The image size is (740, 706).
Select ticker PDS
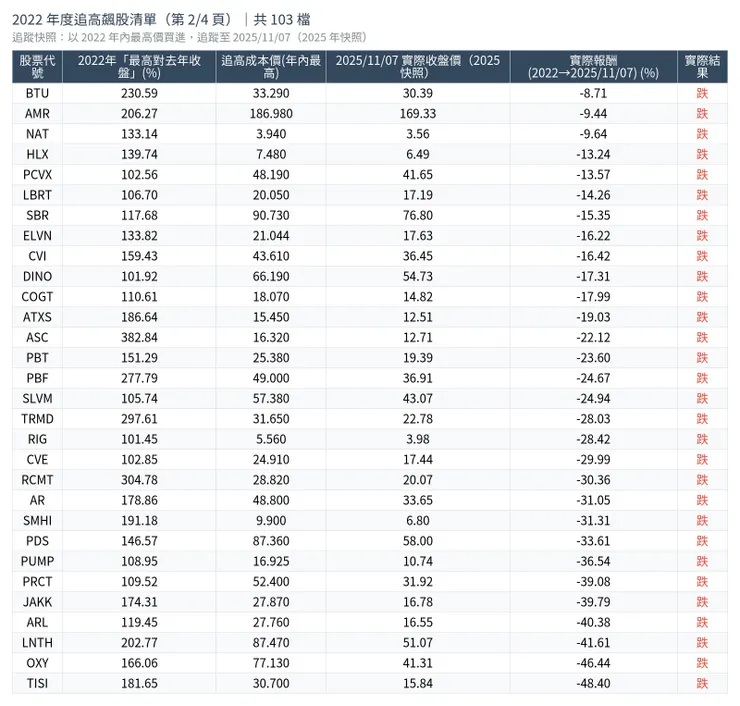tap(37, 541)
